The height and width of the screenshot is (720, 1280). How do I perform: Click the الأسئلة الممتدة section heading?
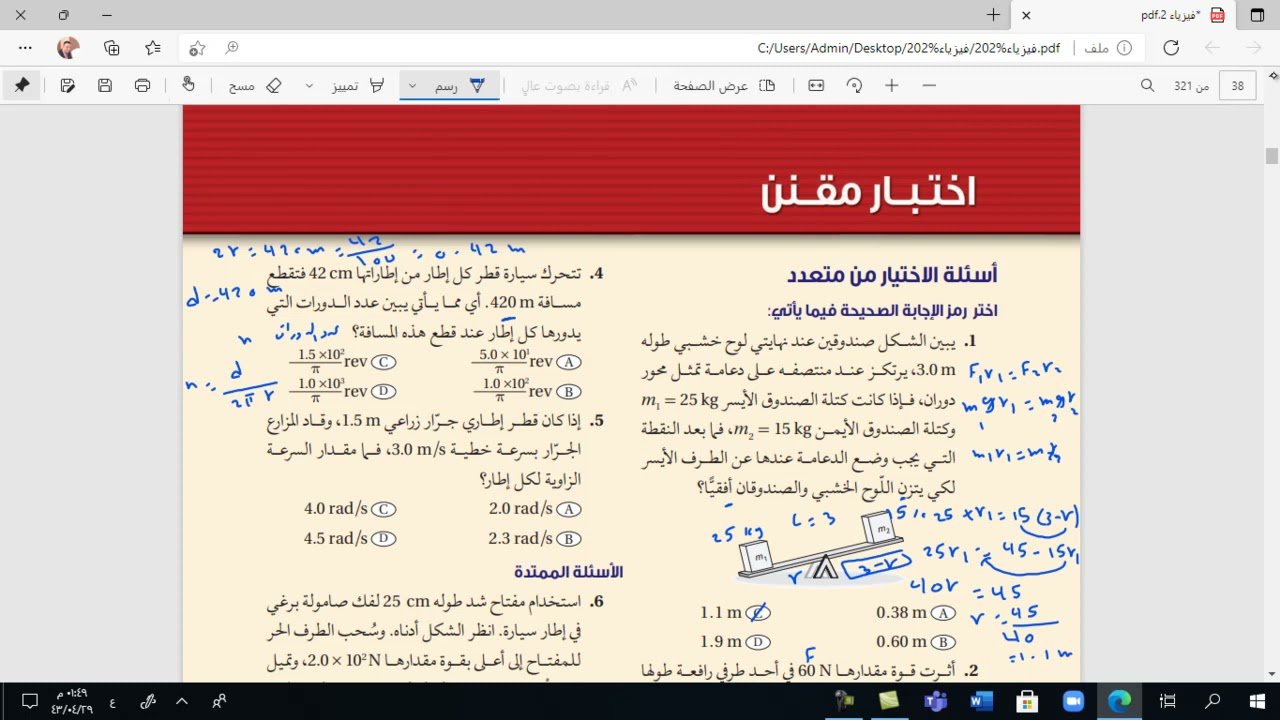click(569, 572)
